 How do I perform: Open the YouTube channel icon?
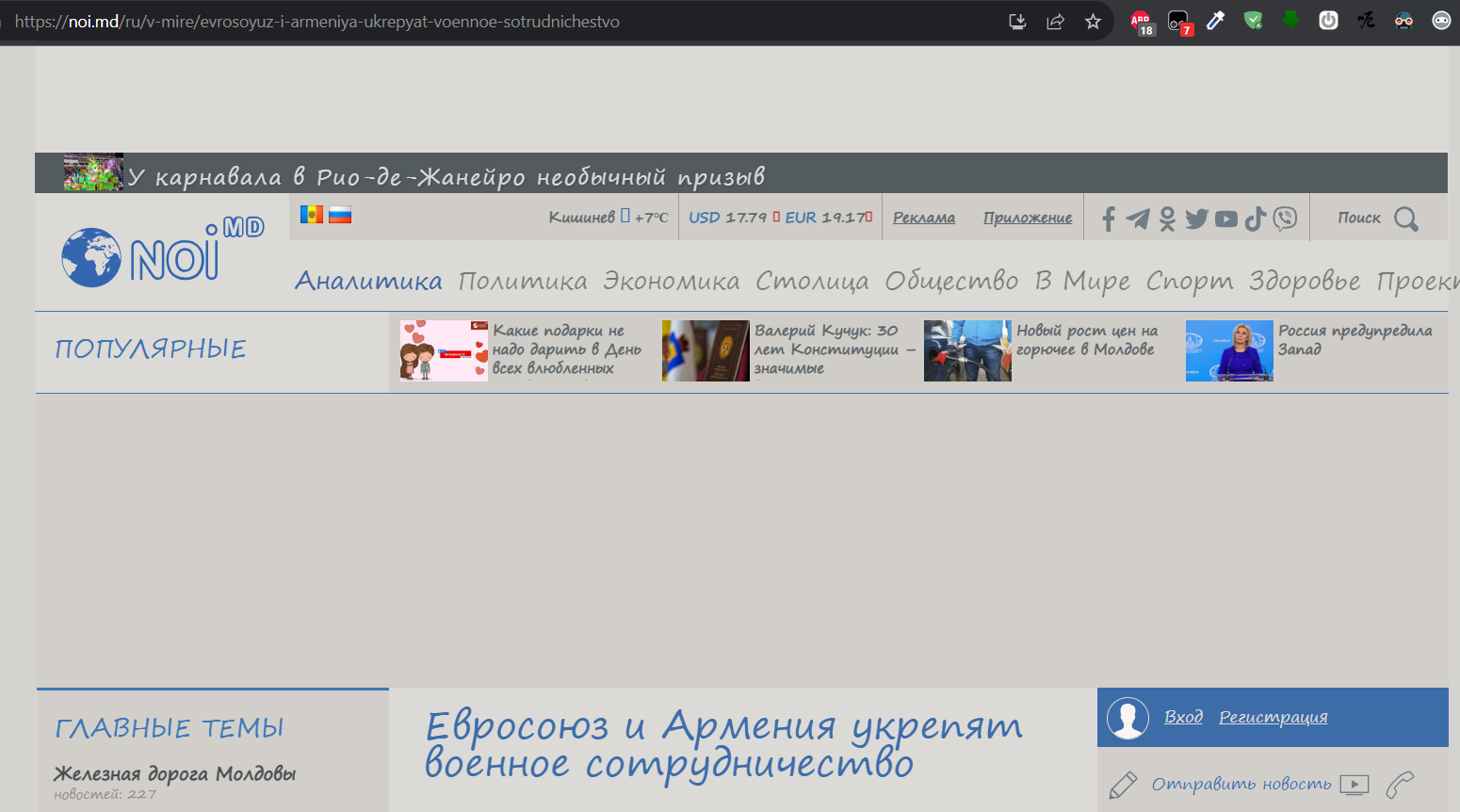pyautogui.click(x=1225, y=218)
